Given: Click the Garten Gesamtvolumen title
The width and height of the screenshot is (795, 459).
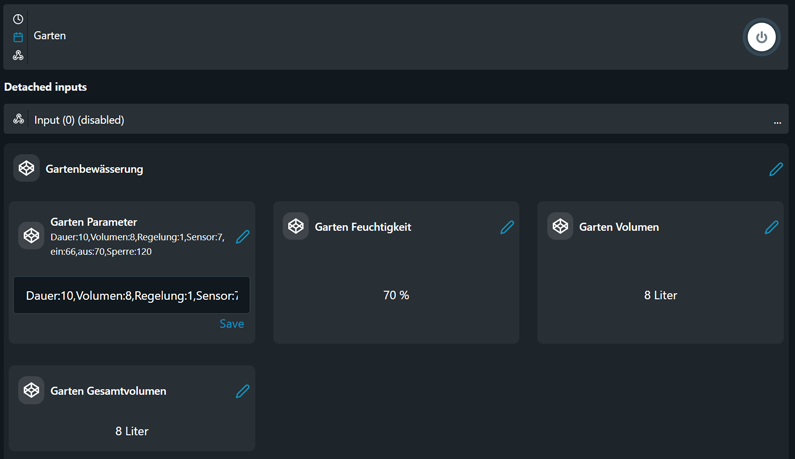Looking at the screenshot, I should tap(109, 391).
